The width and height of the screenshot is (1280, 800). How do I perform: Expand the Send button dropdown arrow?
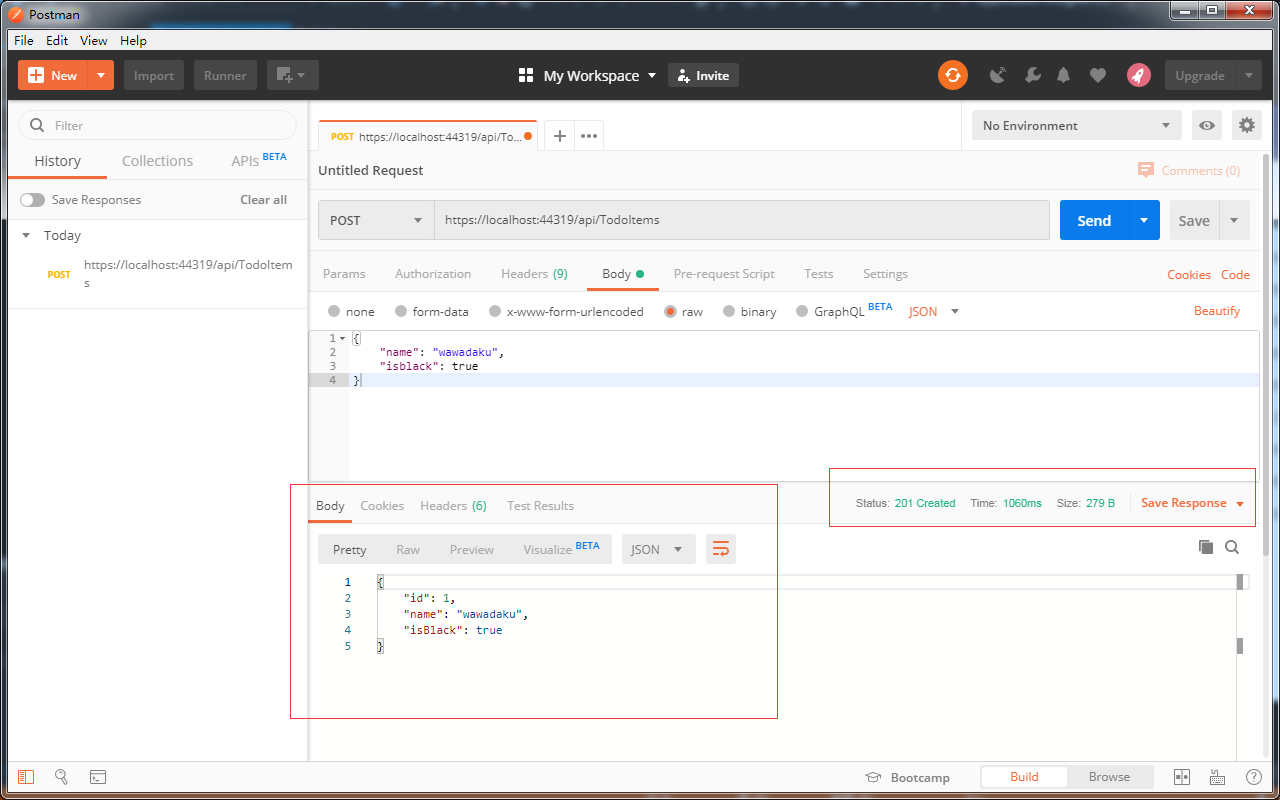(x=1144, y=220)
